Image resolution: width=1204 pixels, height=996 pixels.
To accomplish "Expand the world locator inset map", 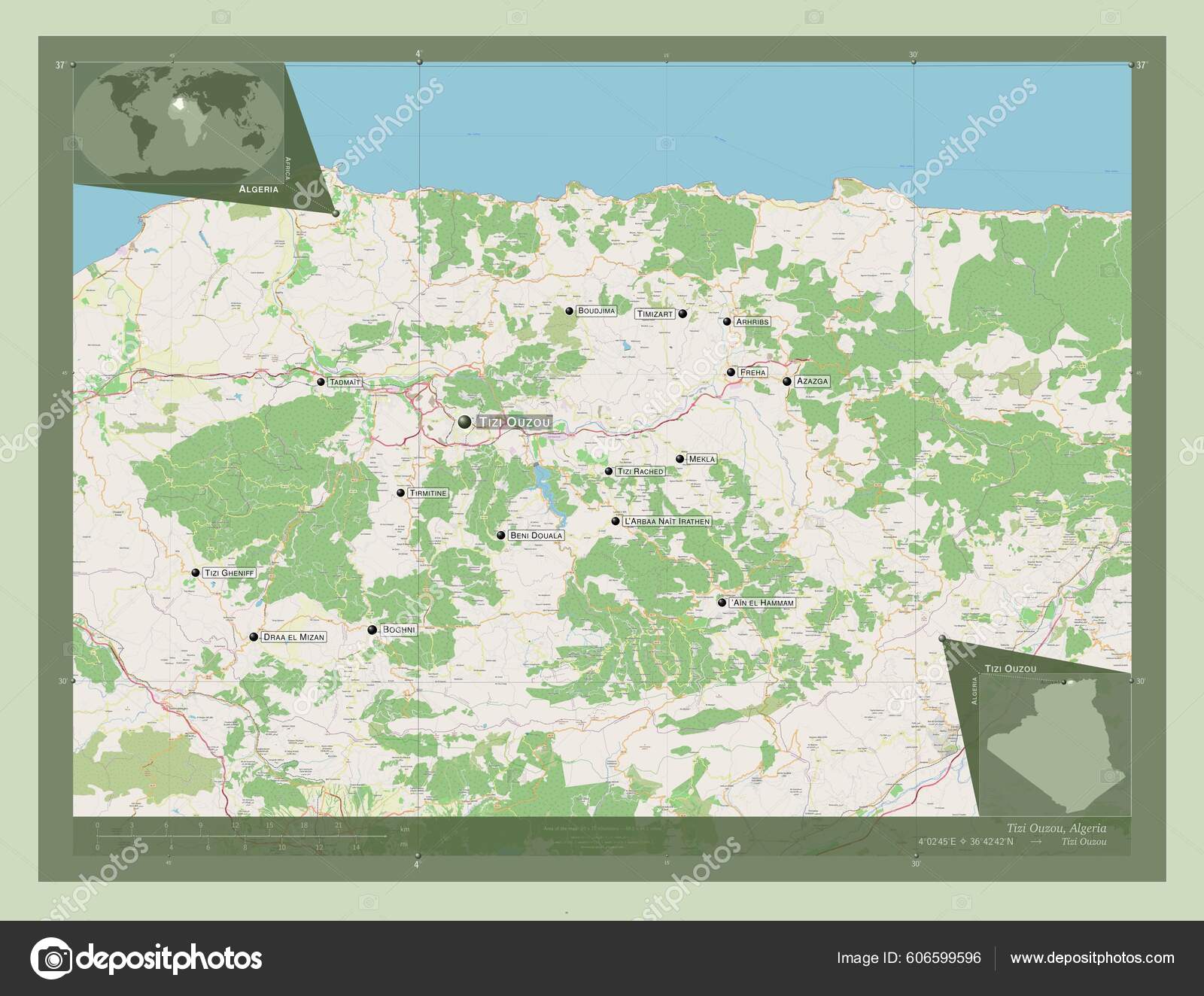I will (177, 120).
